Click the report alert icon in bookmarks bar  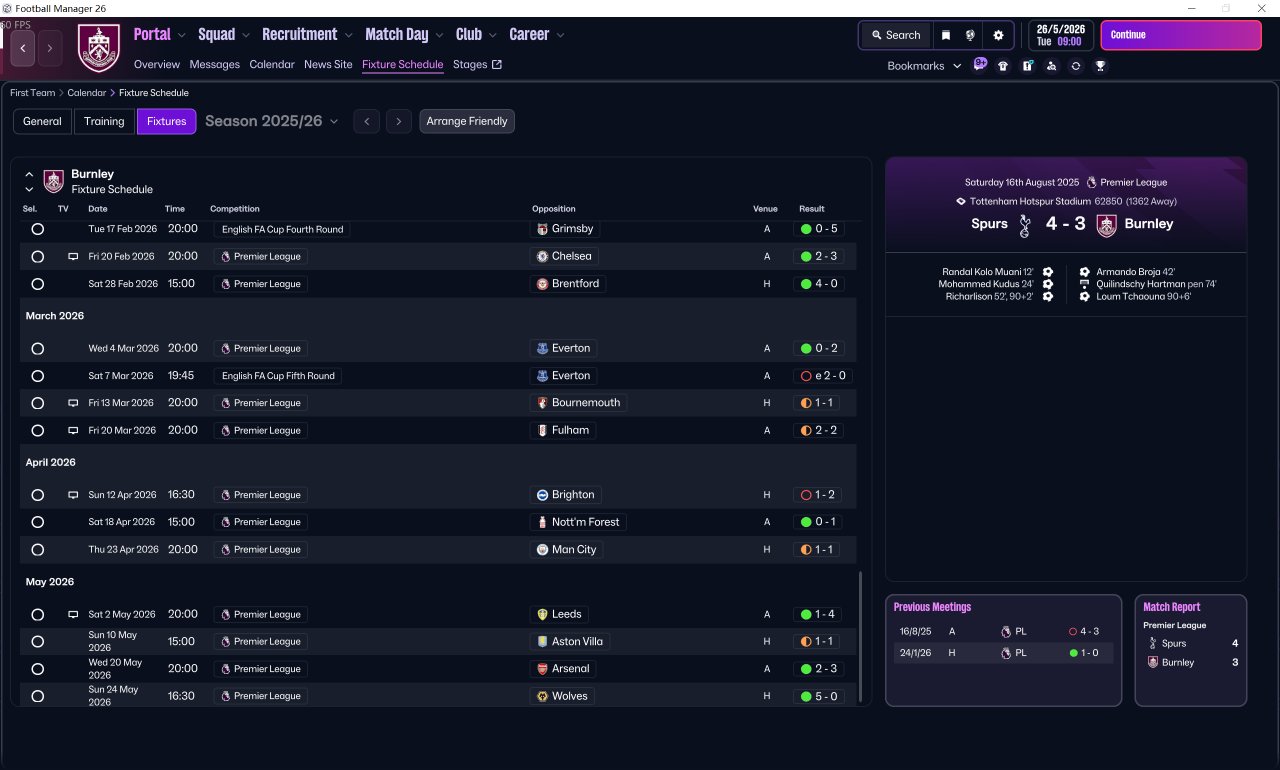point(1027,66)
